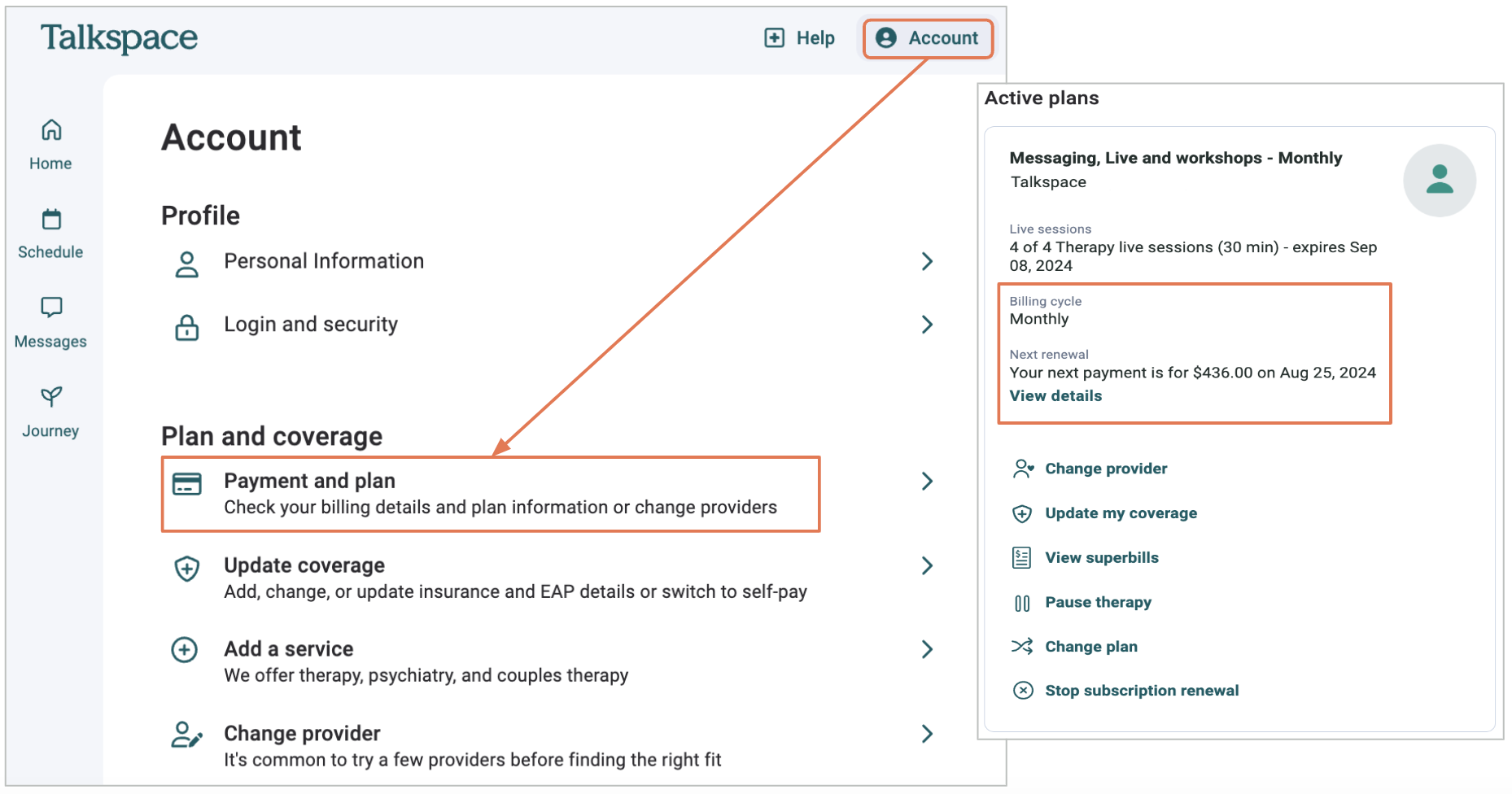Click the Stop subscription renewal icon
Viewport: 1512px width, 794px height.
pyautogui.click(x=1023, y=690)
